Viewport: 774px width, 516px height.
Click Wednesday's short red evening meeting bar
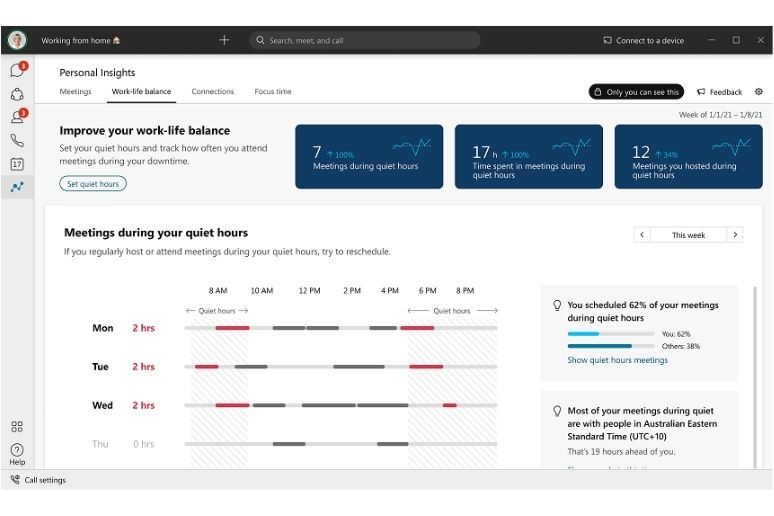tap(450, 405)
